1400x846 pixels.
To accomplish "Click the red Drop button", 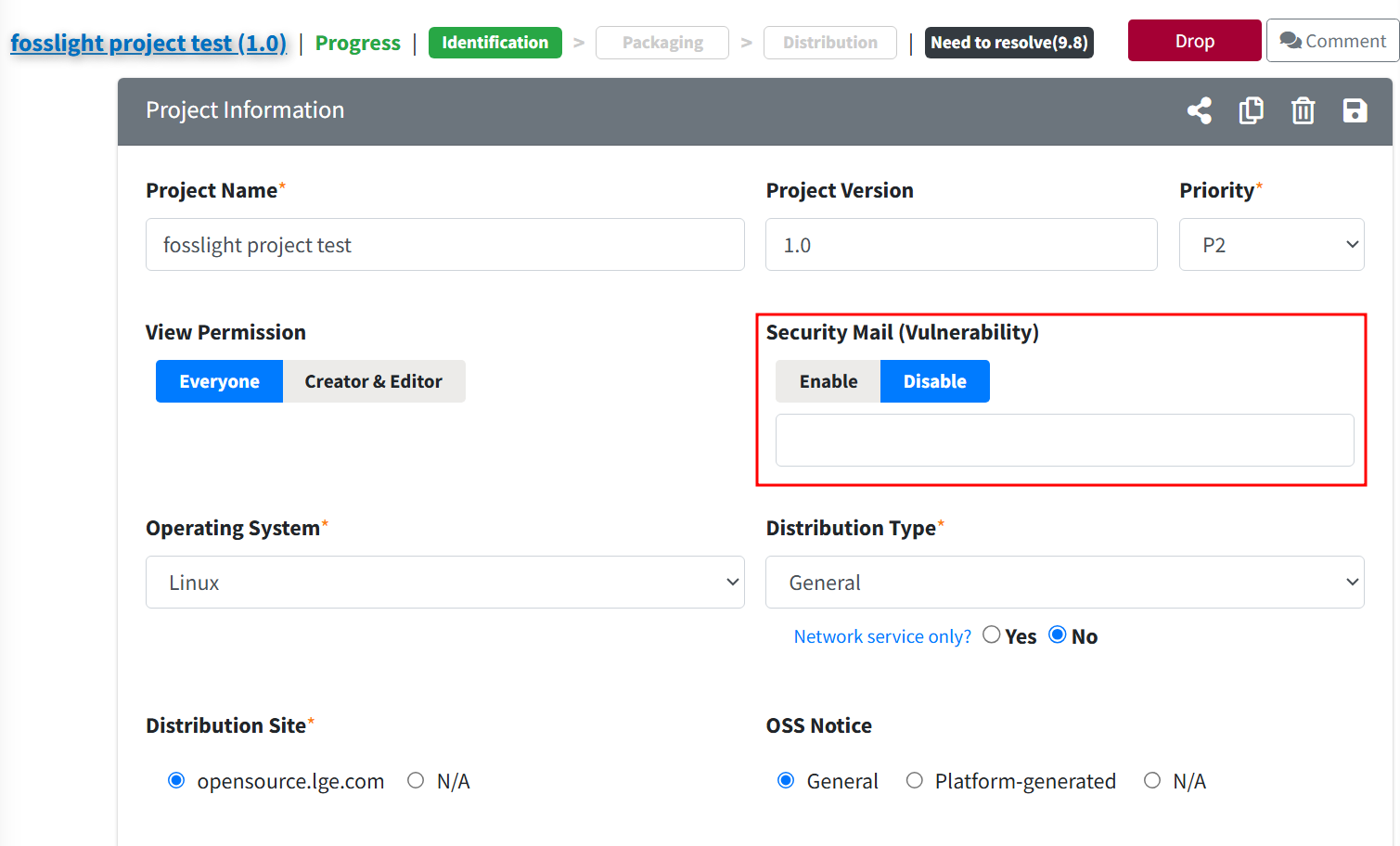I will click(x=1194, y=42).
